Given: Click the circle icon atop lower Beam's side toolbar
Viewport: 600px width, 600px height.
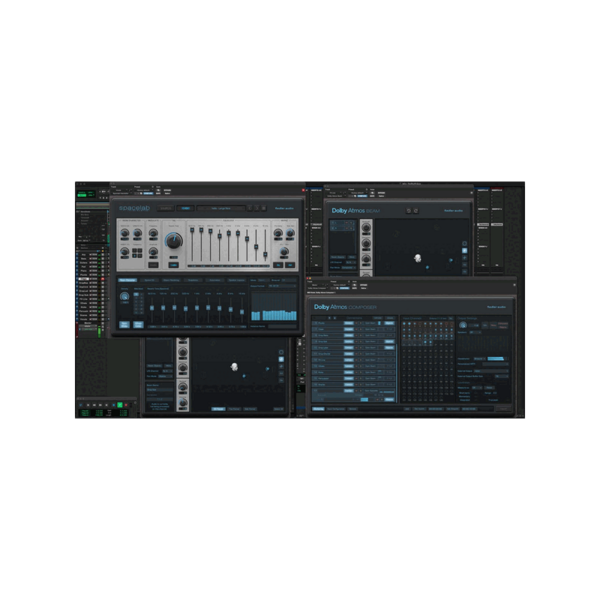Looking at the screenshot, I should point(281,352).
